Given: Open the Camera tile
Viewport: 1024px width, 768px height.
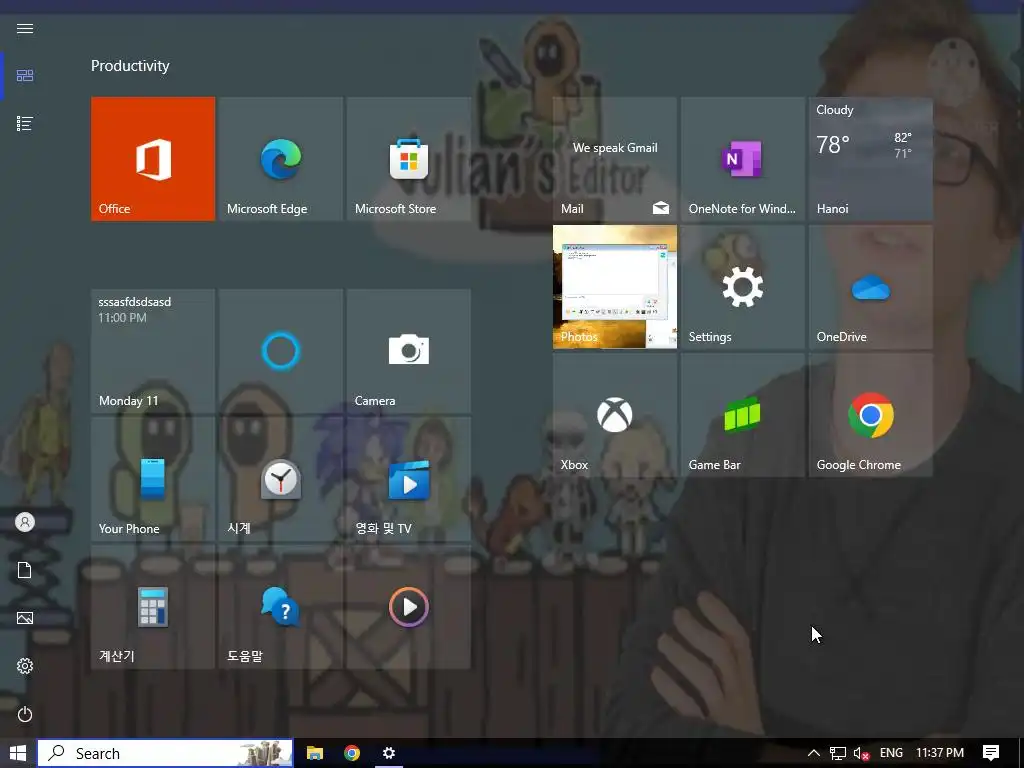Looking at the screenshot, I should [409, 351].
